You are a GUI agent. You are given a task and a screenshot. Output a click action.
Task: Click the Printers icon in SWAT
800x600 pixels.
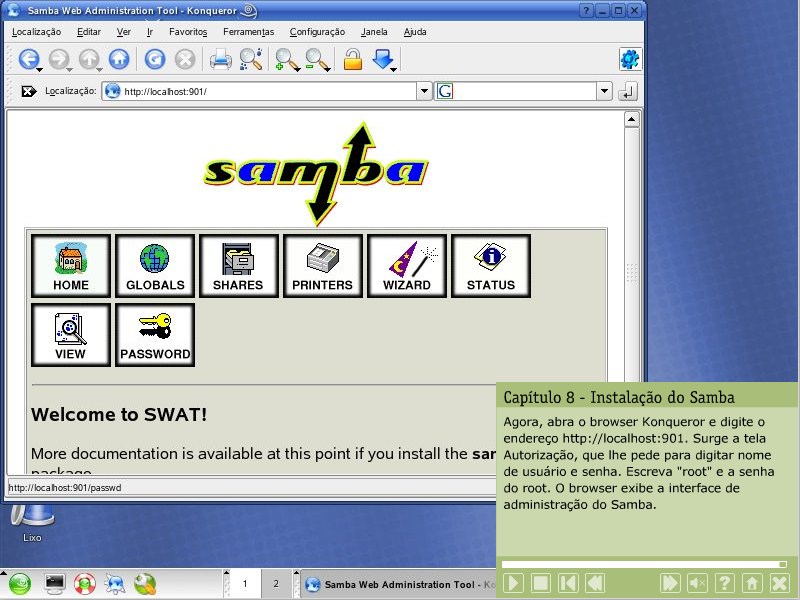[322, 266]
